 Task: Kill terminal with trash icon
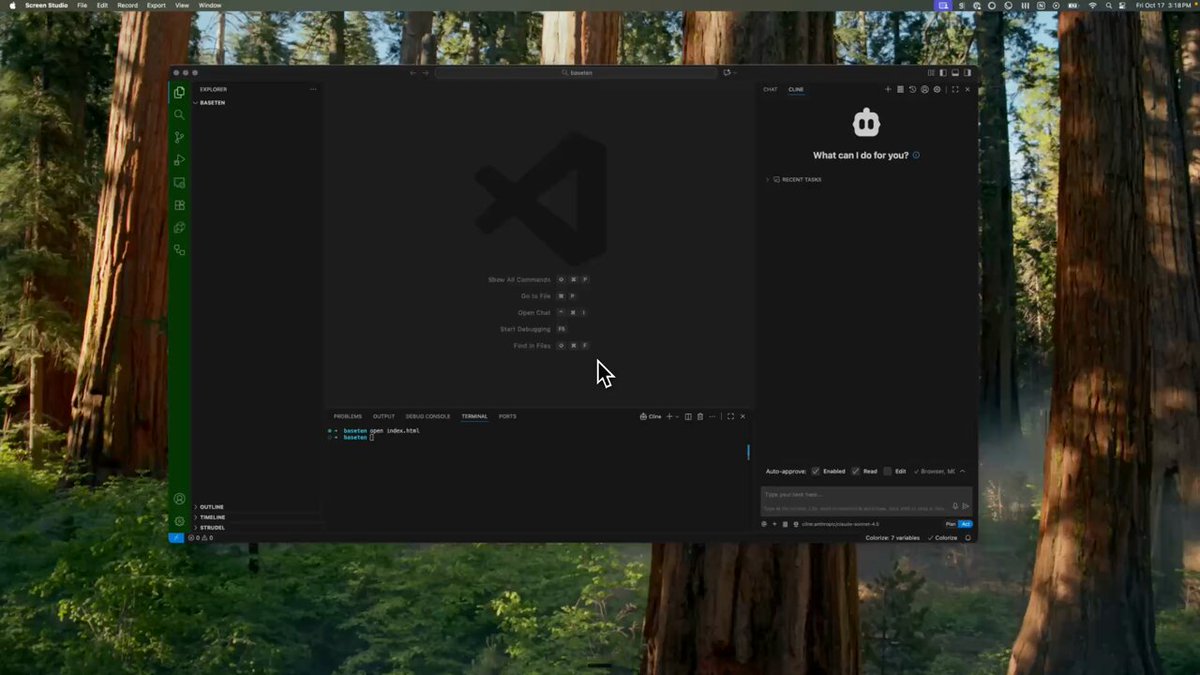[x=700, y=416]
